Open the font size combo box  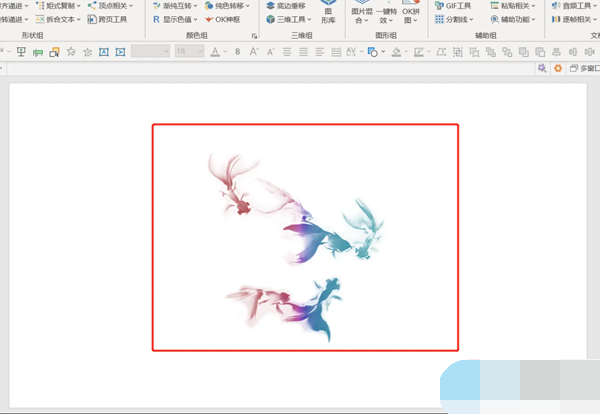187,51
